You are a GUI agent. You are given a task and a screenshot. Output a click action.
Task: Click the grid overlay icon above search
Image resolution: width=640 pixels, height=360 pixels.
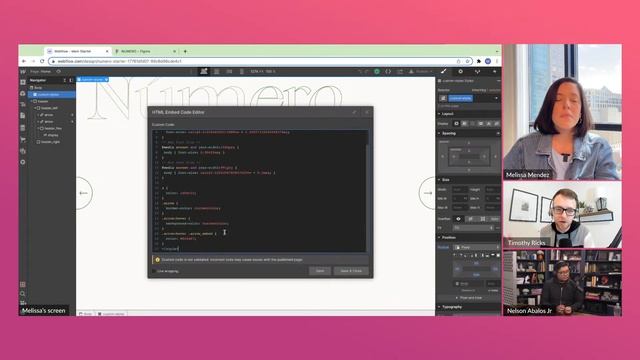tap(23, 284)
